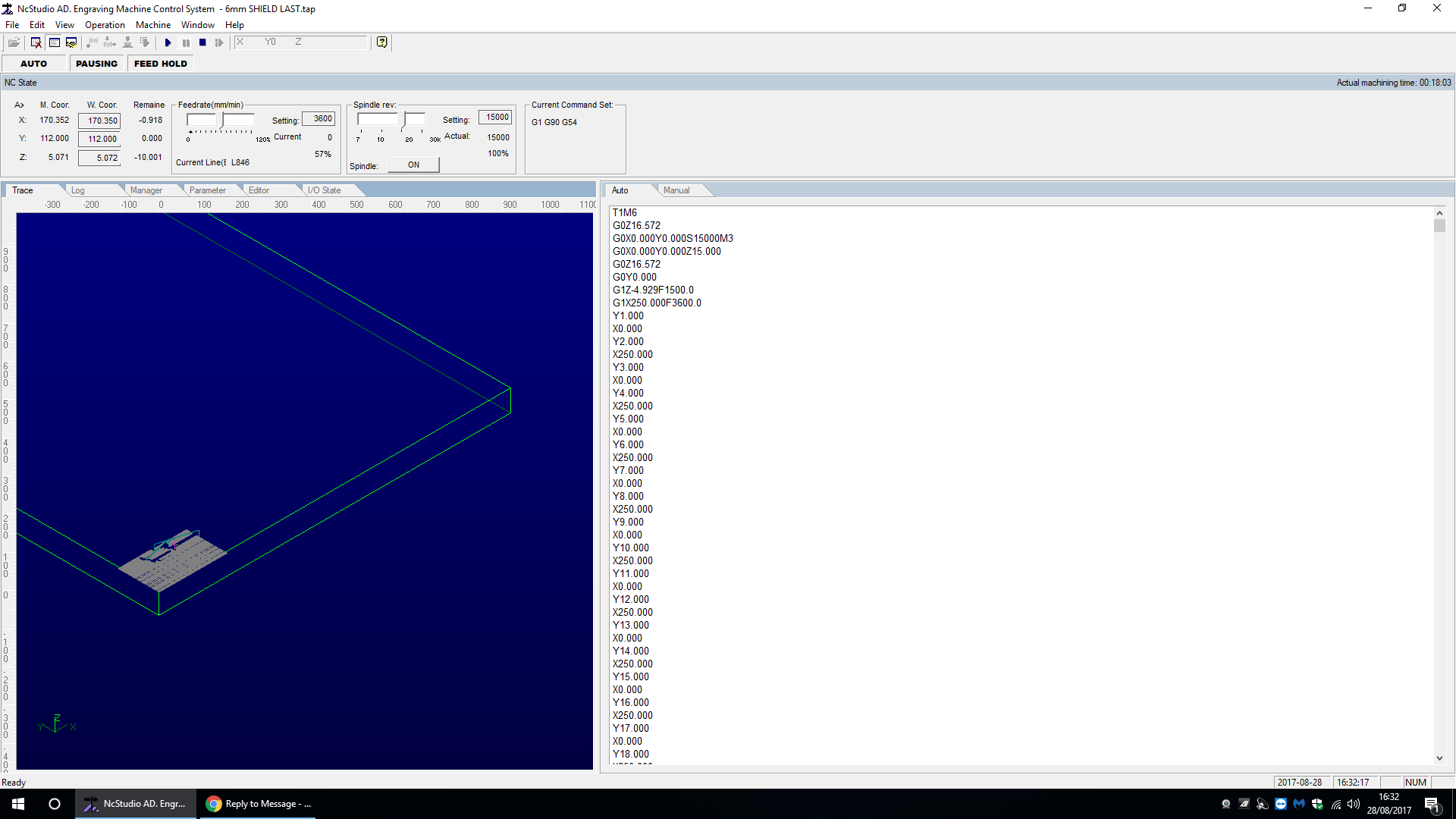Viewport: 1456px width, 819px height.
Task: Click the PAUSING button
Action: 96,63
